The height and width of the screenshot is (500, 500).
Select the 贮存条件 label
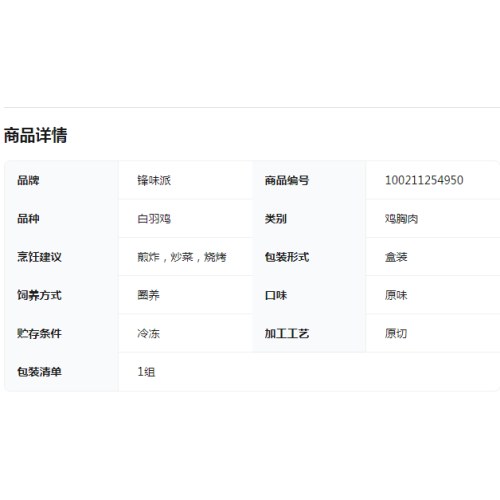[x=39, y=333]
